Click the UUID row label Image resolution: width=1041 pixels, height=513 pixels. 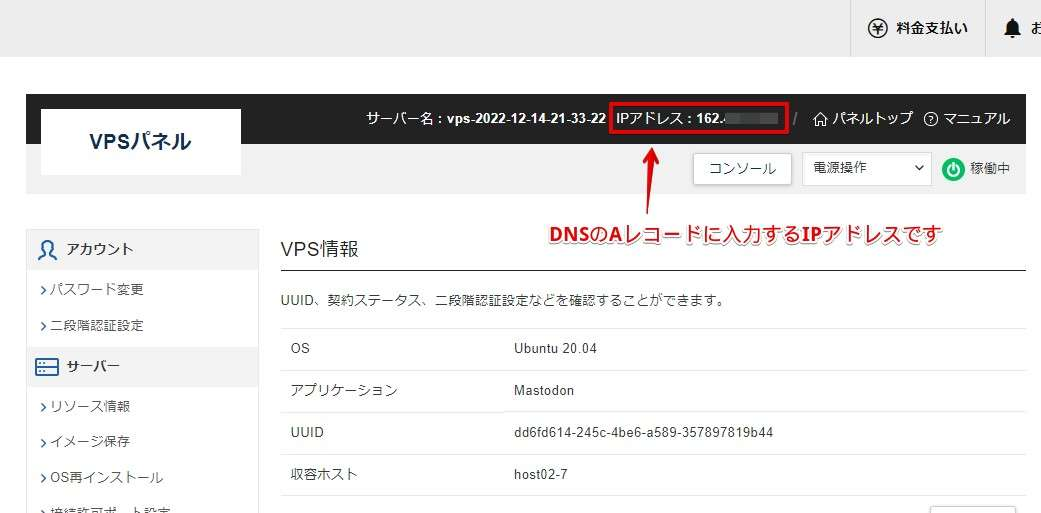[307, 433]
